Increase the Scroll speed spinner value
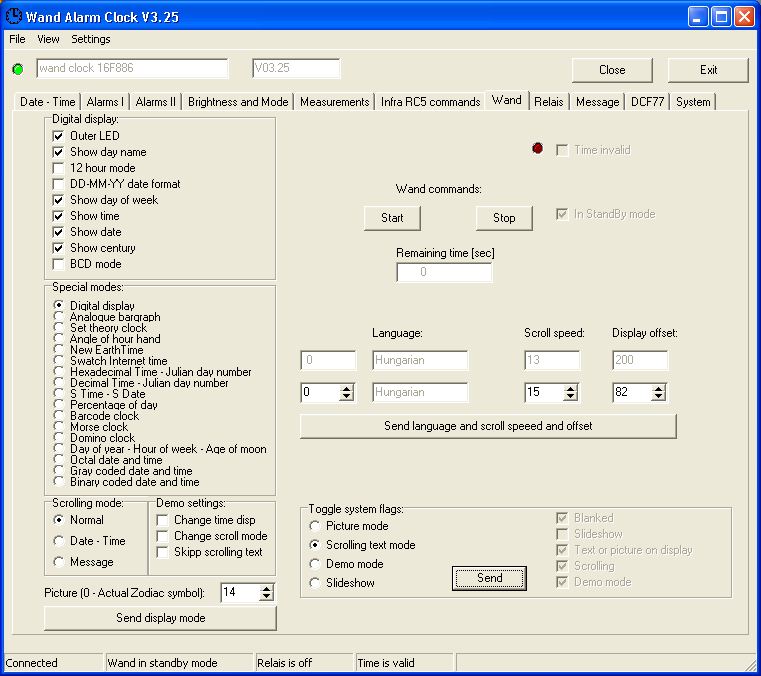 pyautogui.click(x=570, y=388)
